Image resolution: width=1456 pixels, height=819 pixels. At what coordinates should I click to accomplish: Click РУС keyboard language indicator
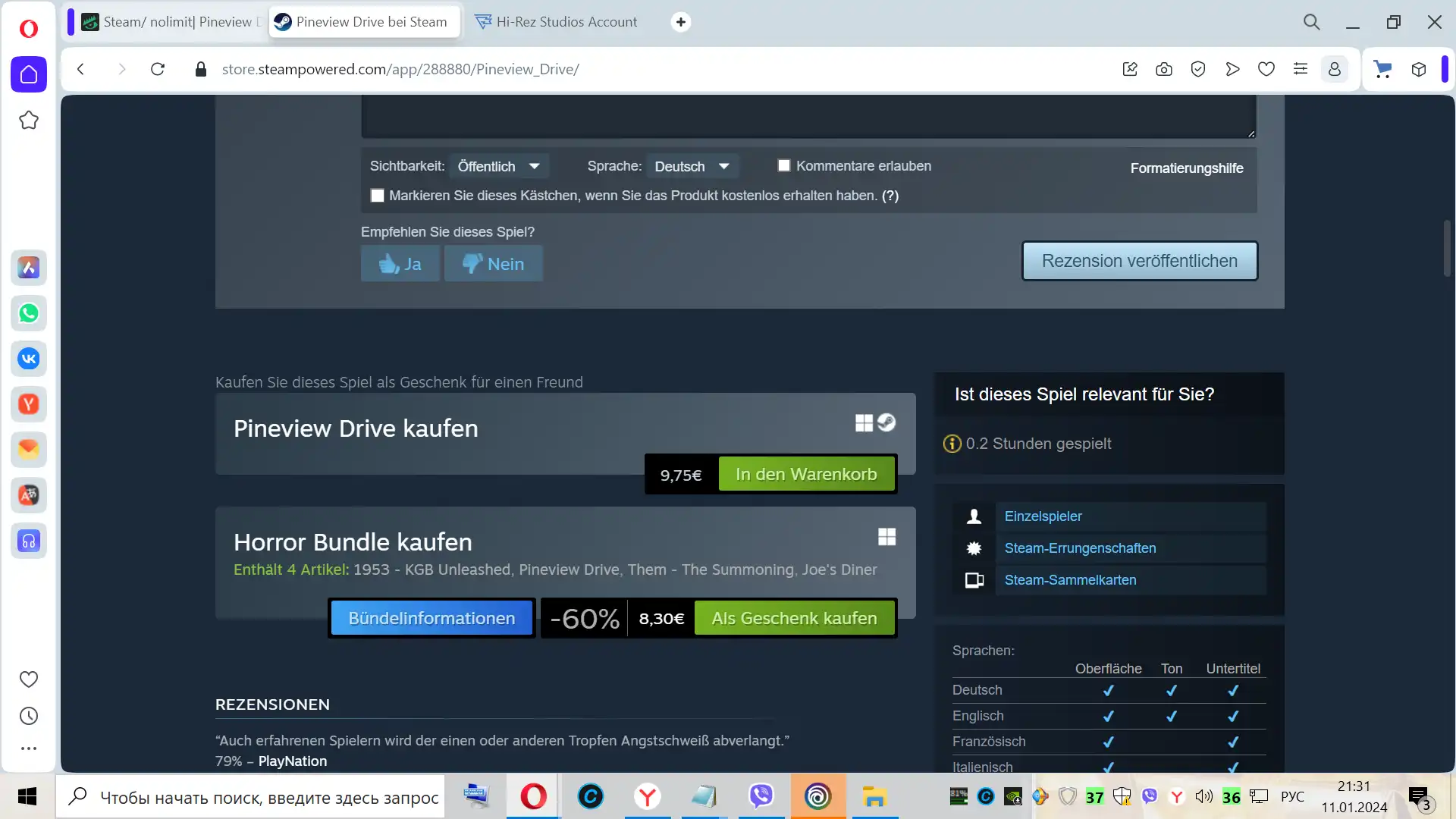[x=1292, y=797]
